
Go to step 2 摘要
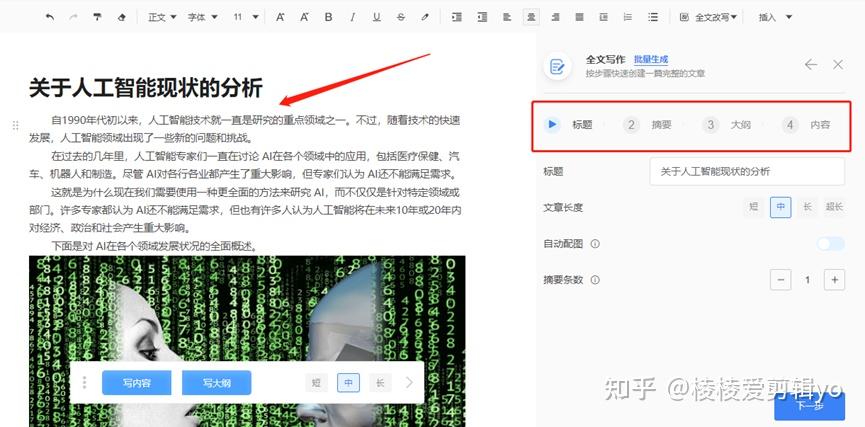[648, 125]
